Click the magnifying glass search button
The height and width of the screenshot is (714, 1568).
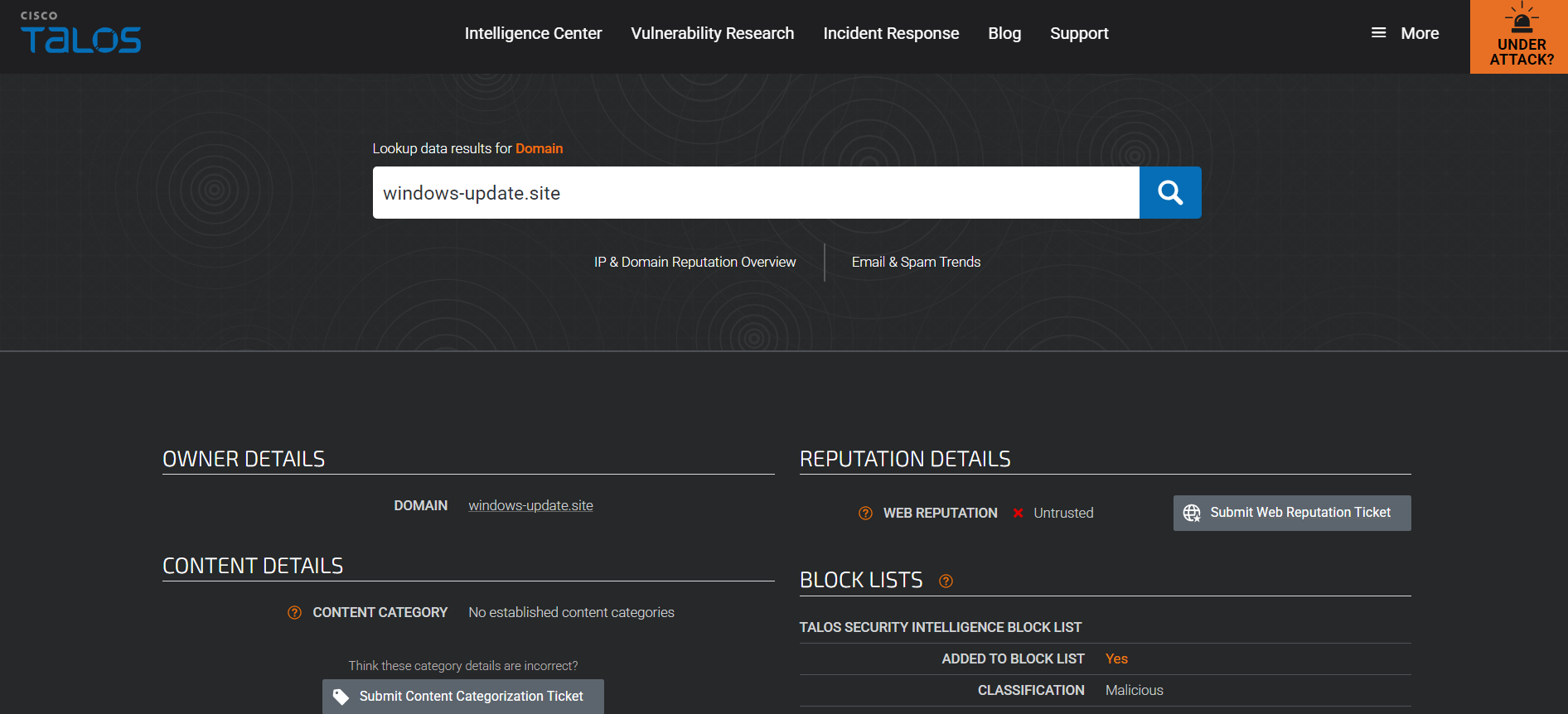pyautogui.click(x=1170, y=193)
